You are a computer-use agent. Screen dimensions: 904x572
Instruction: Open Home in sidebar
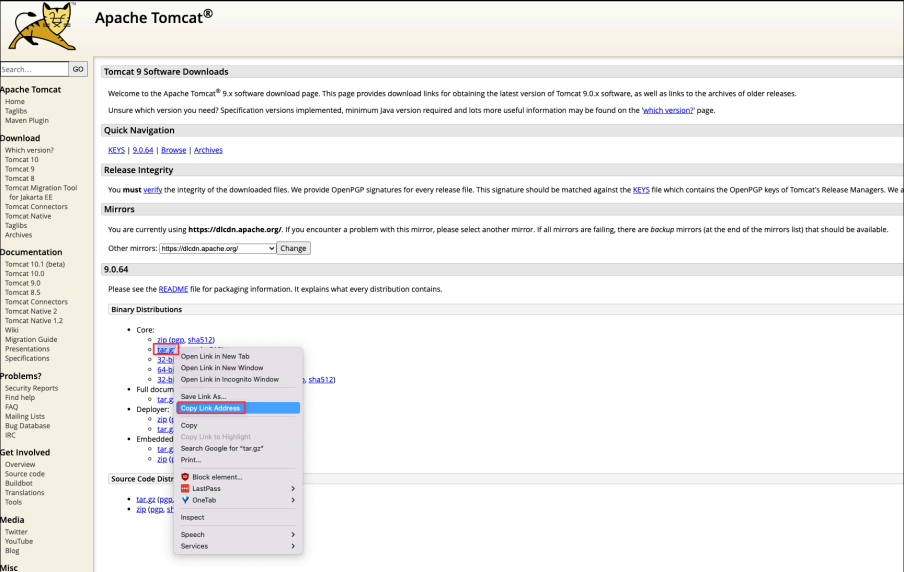[15, 101]
